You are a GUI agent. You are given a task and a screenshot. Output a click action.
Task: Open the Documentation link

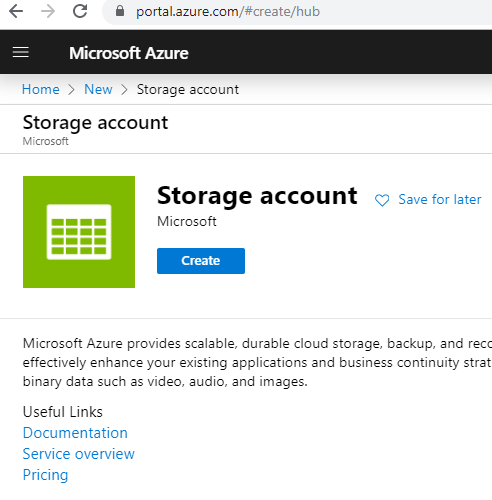click(75, 433)
